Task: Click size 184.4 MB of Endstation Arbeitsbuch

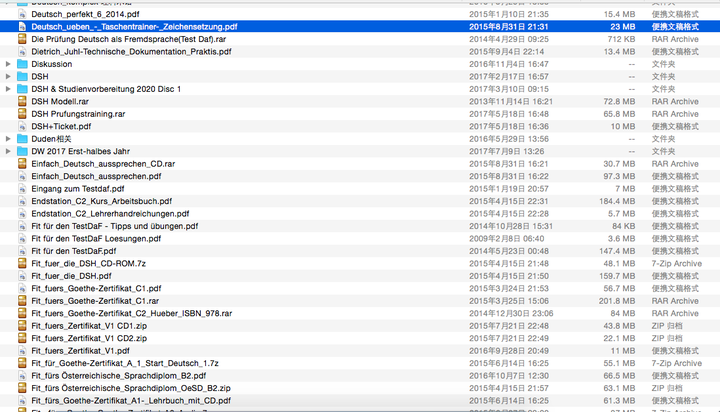Action: click(x=617, y=201)
